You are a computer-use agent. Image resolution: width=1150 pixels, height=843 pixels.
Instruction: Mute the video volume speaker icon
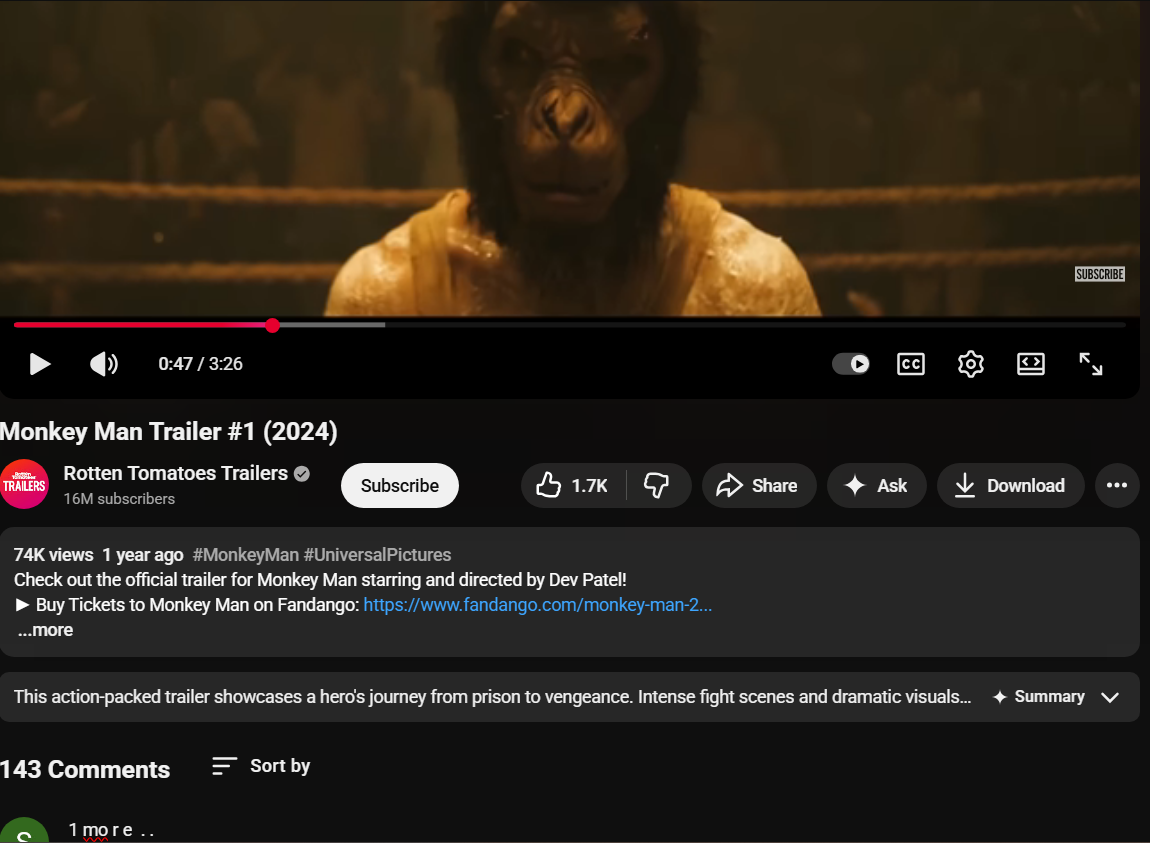click(x=103, y=364)
